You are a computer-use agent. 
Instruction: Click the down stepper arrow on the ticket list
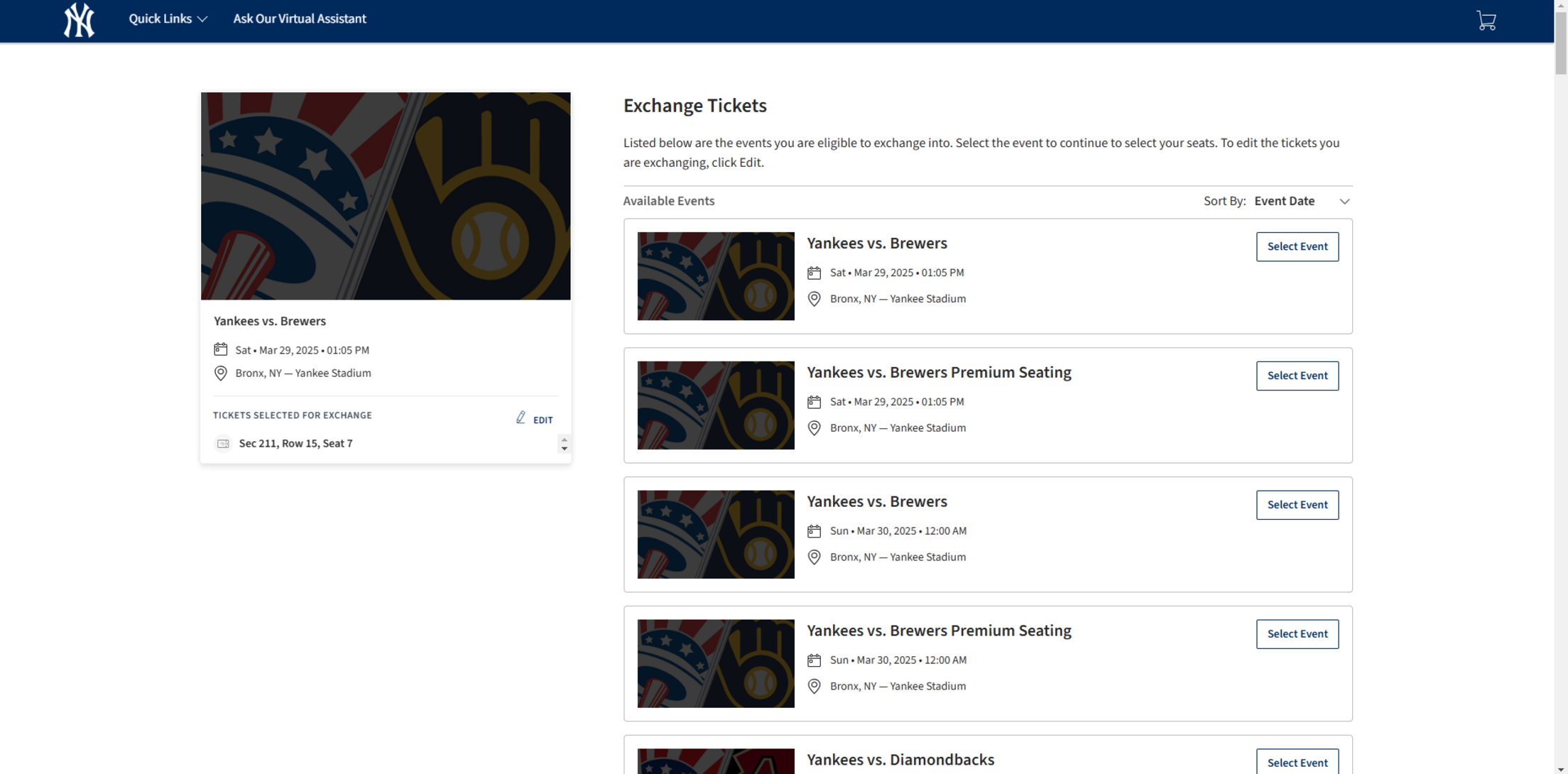click(x=564, y=448)
